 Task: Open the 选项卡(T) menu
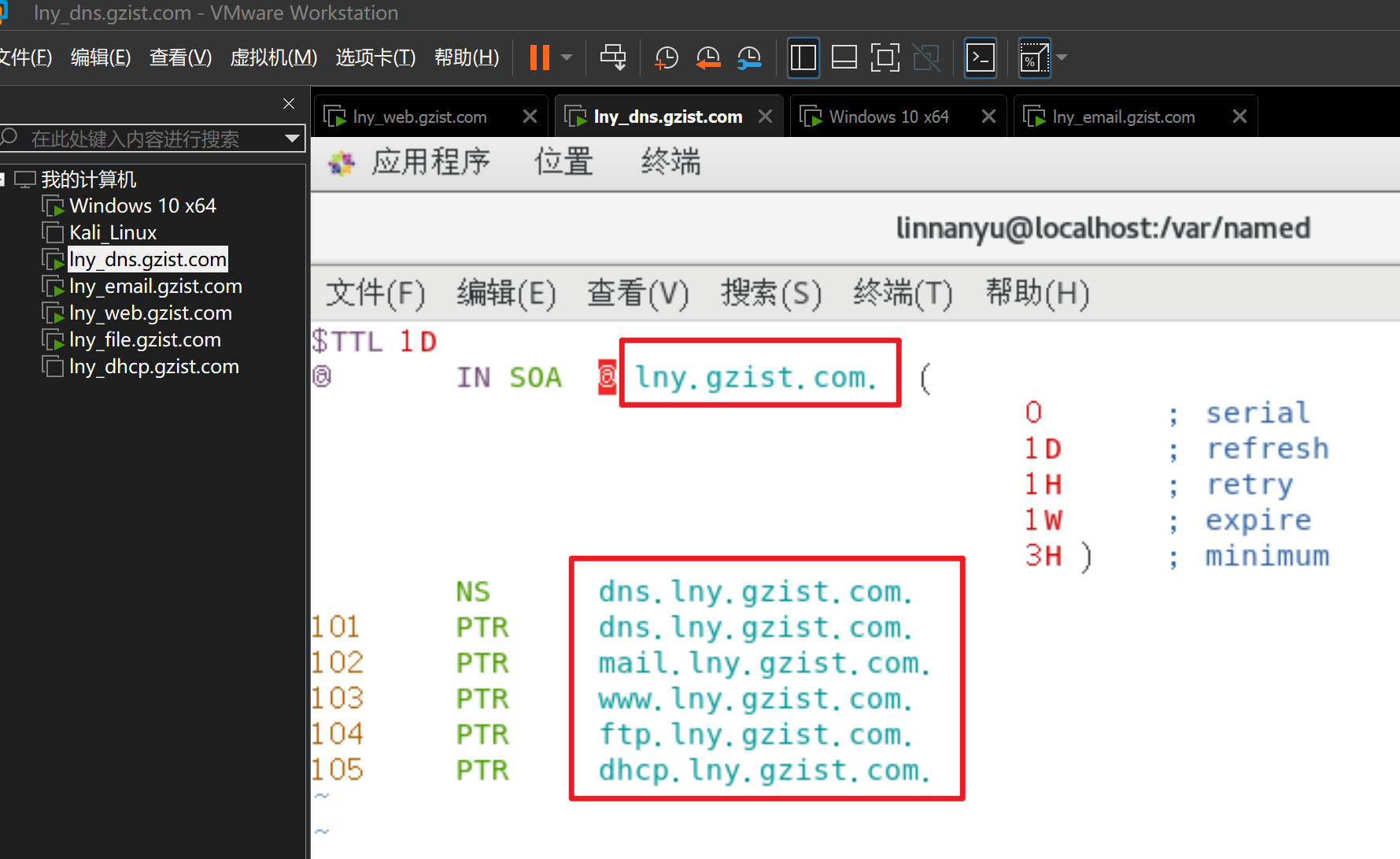click(x=375, y=57)
